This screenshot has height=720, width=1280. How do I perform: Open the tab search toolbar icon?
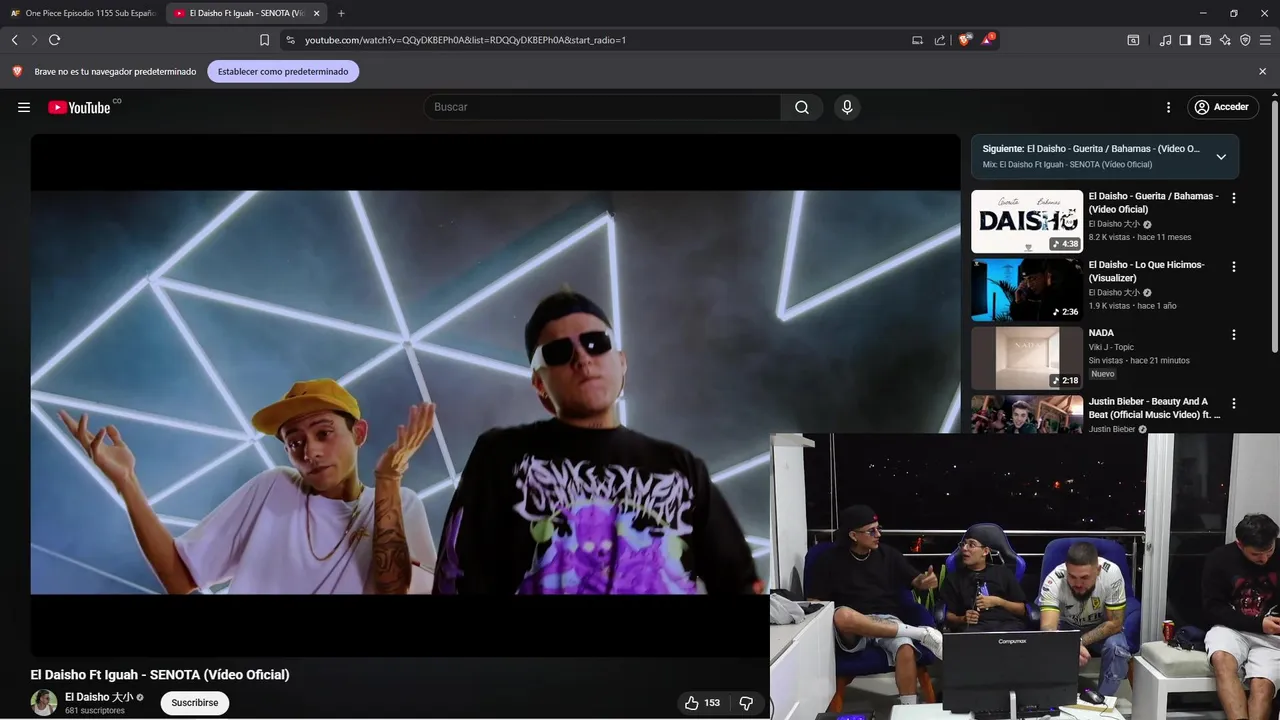tap(1133, 40)
